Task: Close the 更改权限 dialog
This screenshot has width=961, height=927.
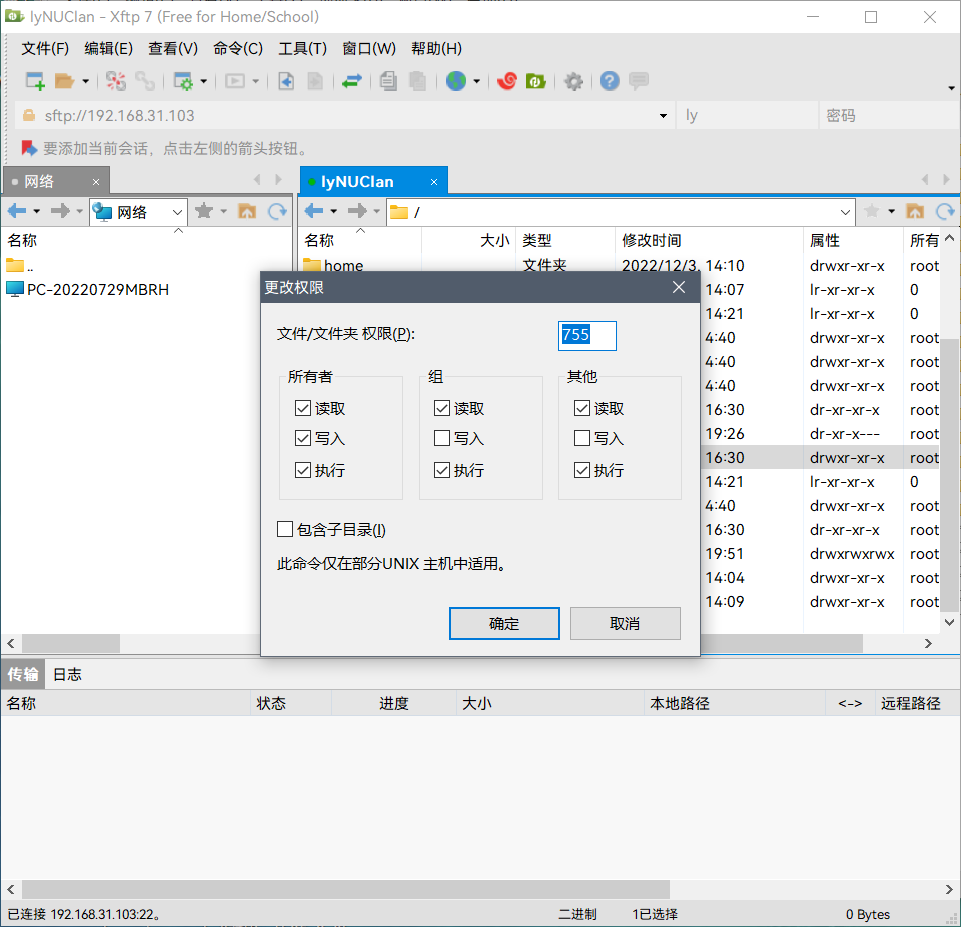Action: [x=679, y=287]
